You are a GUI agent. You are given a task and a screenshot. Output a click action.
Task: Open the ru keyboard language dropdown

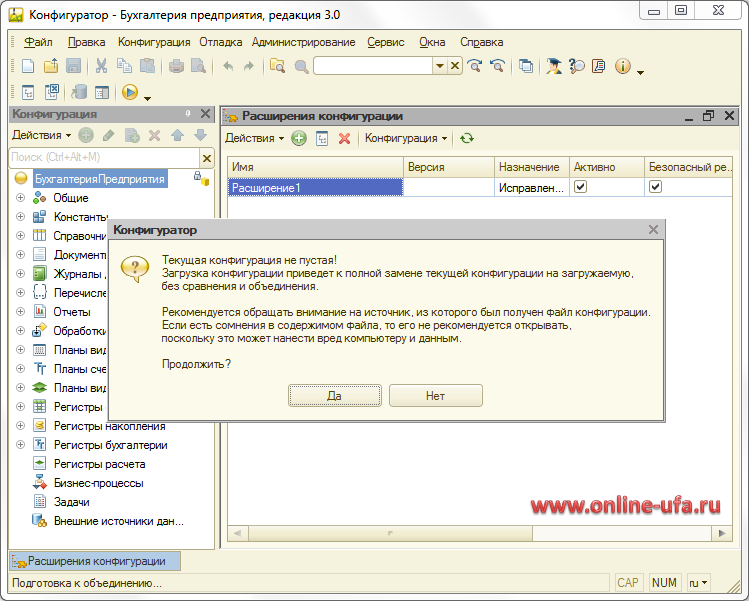point(699,583)
